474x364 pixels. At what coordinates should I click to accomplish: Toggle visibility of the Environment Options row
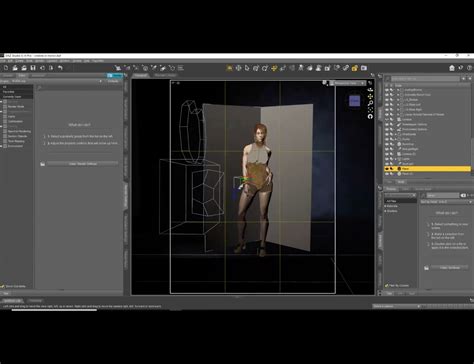point(387,129)
